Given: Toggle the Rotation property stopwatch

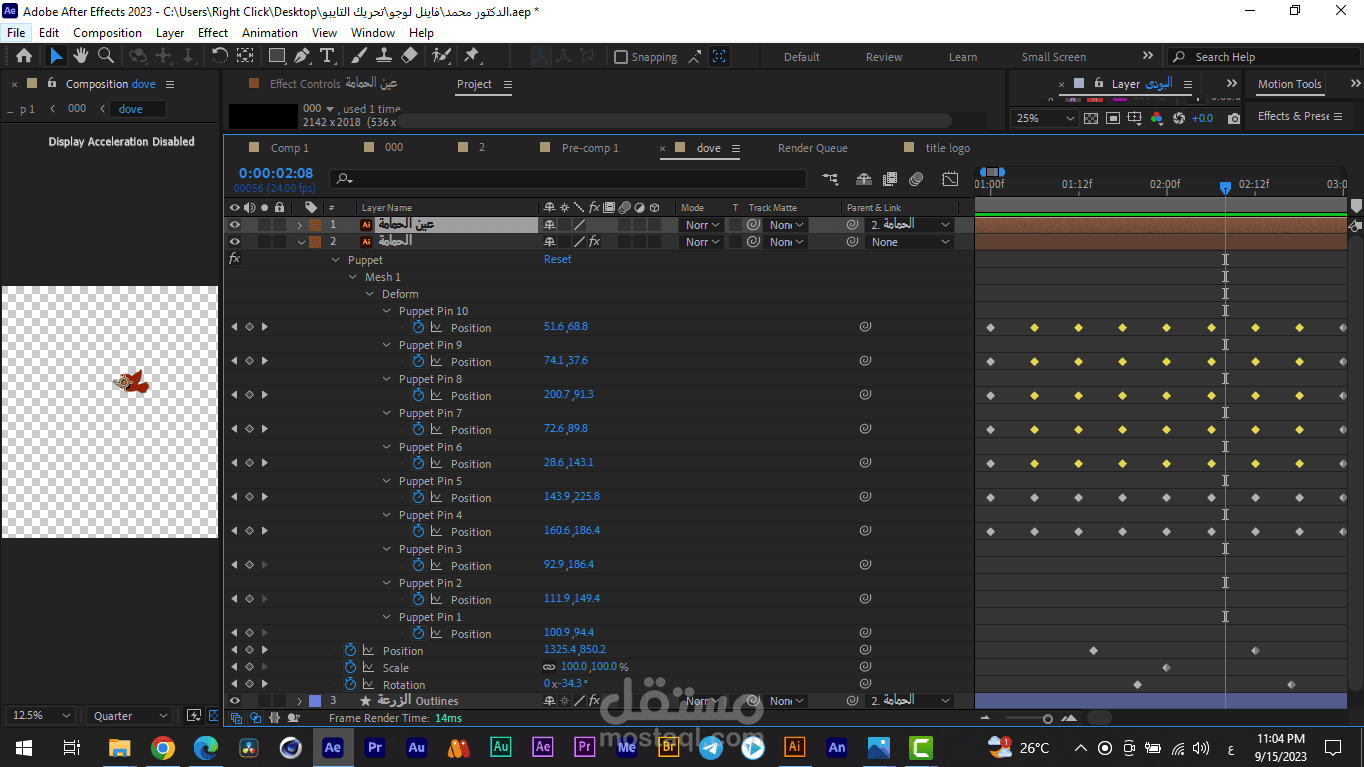Looking at the screenshot, I should pyautogui.click(x=350, y=684).
